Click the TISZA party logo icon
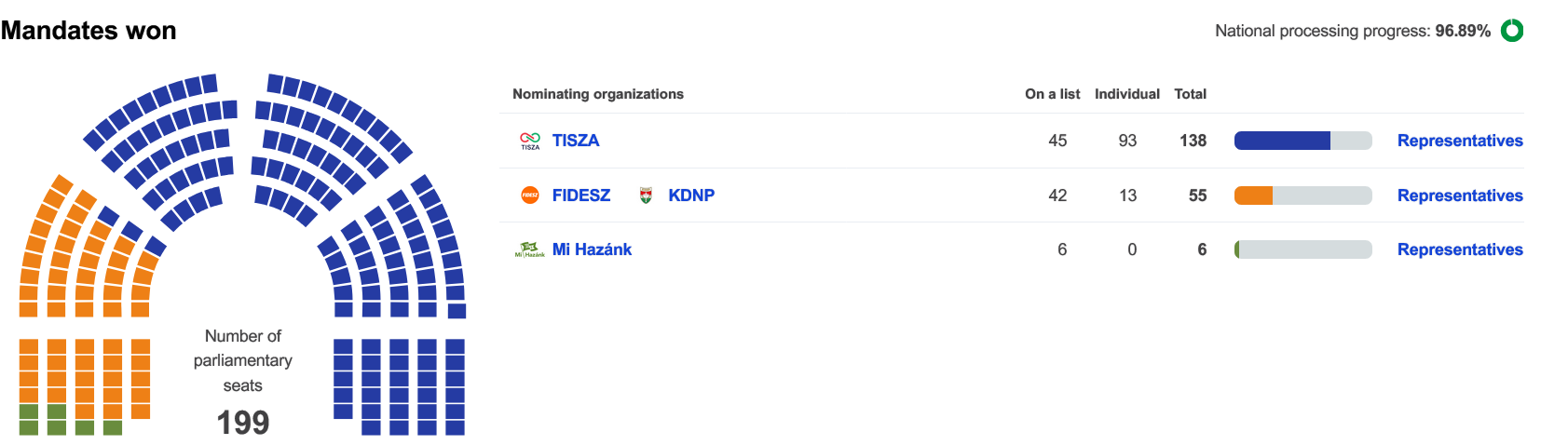Viewport: 1568px width, 445px height. [x=530, y=141]
